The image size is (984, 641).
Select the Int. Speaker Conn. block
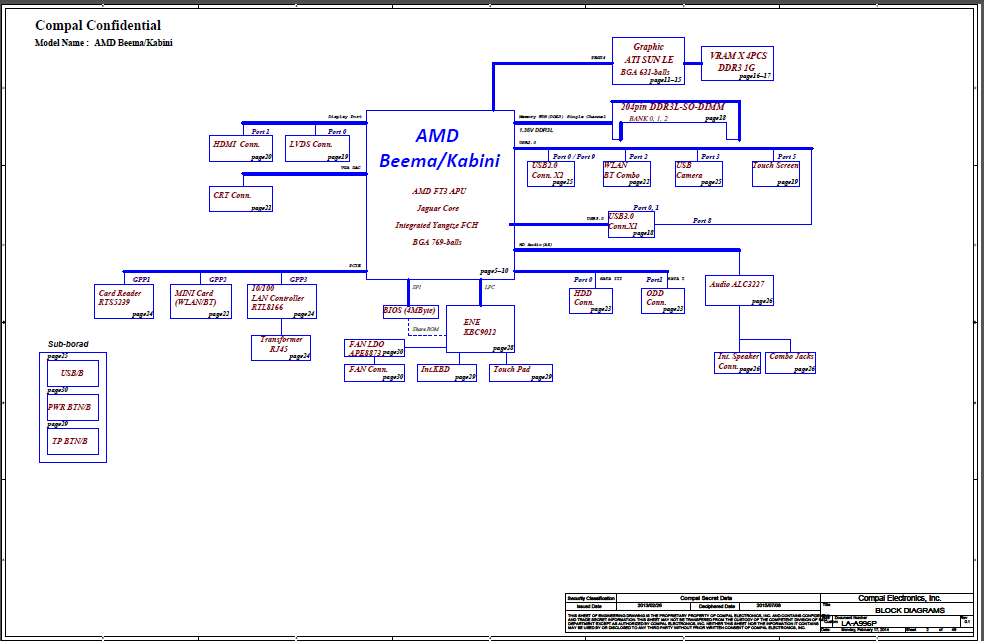737,363
